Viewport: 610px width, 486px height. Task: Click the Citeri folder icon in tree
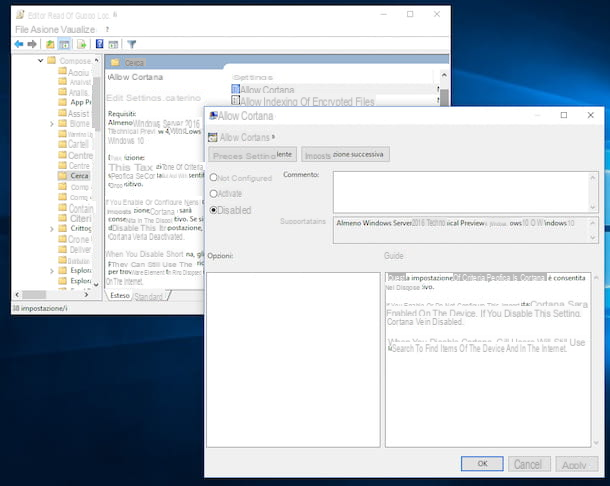pos(62,218)
